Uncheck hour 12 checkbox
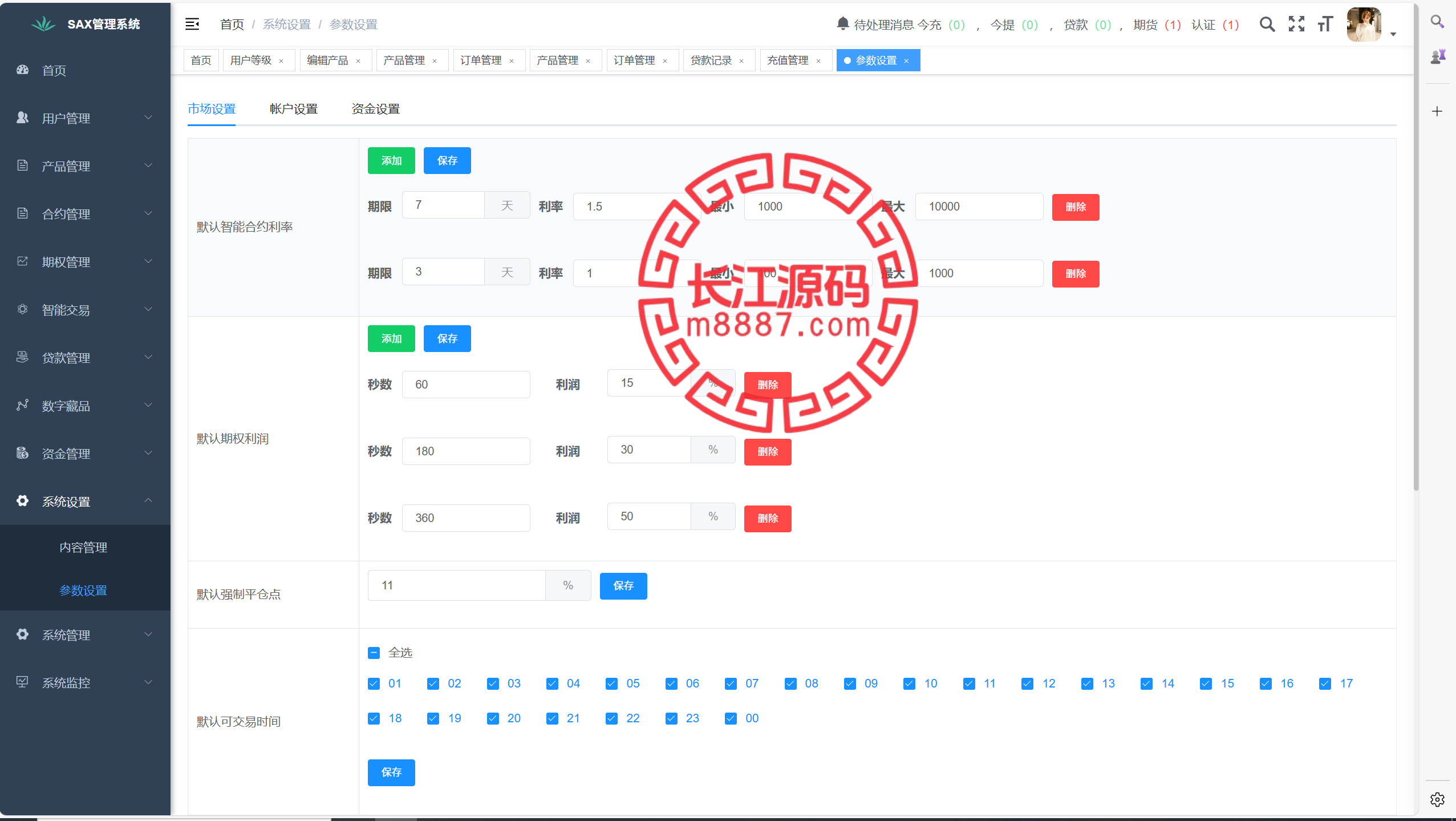Image resolution: width=1456 pixels, height=821 pixels. (x=1027, y=684)
